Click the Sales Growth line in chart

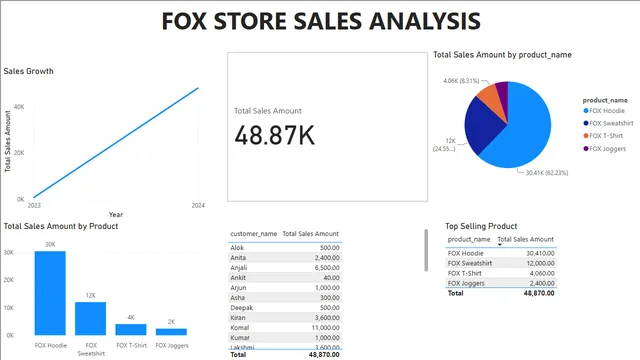pos(116,142)
